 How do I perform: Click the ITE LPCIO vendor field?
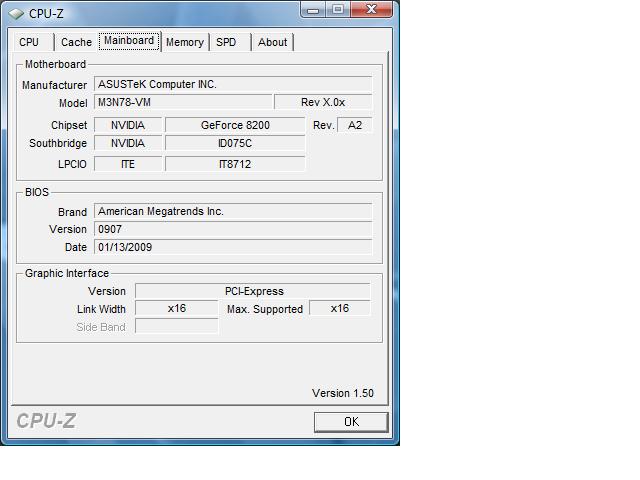click(128, 164)
